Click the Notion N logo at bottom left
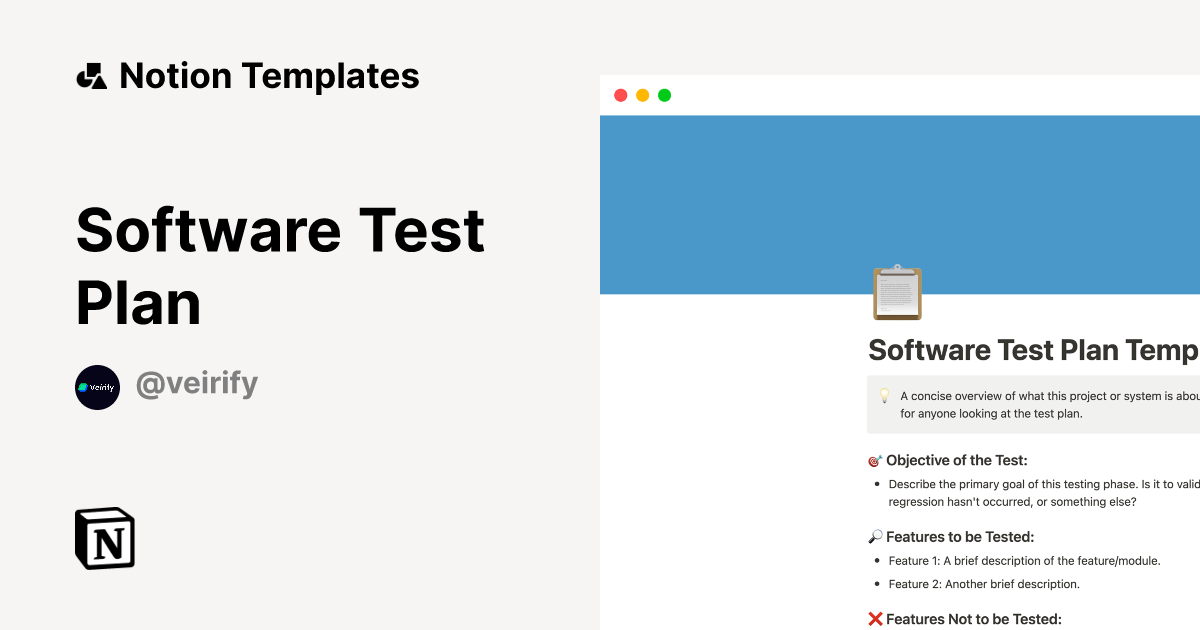Viewport: 1200px width, 630px height. pyautogui.click(x=104, y=538)
